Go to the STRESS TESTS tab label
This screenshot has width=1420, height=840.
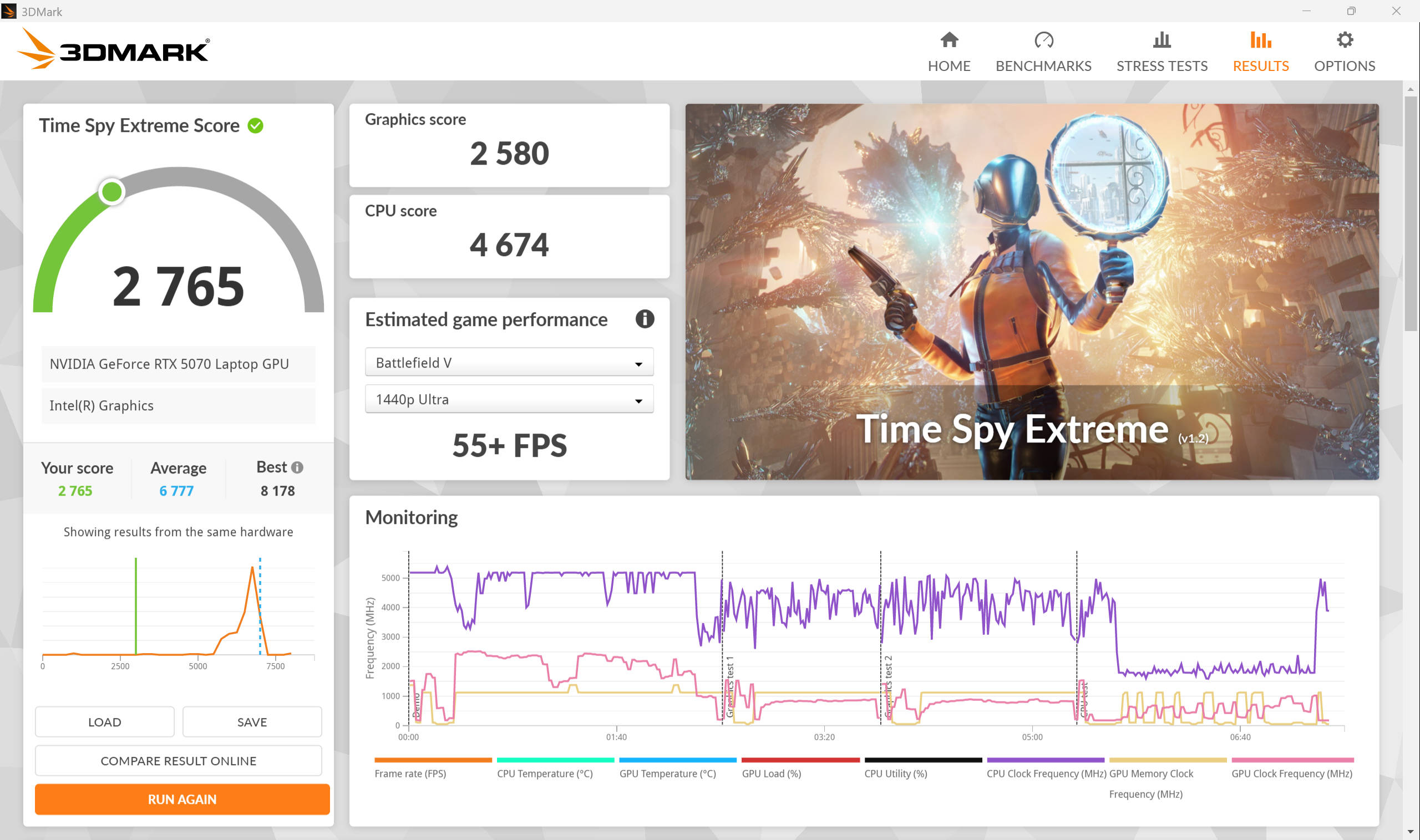pyautogui.click(x=1162, y=65)
